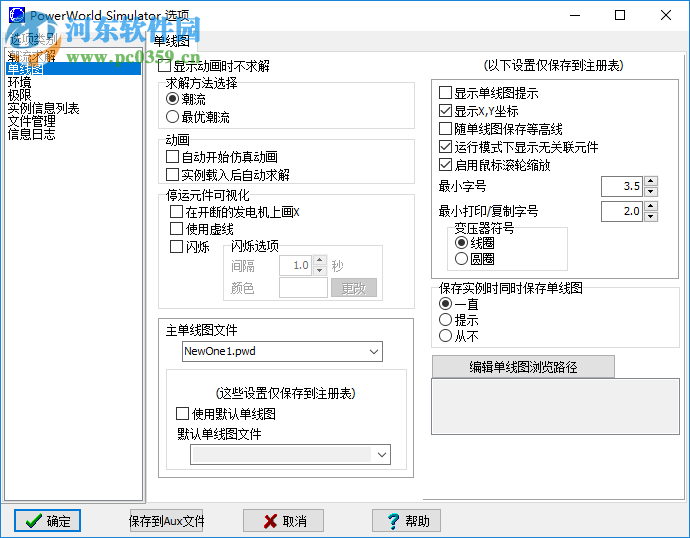690x538 pixels.
Task: Close the options dialog window
Action: 666,15
